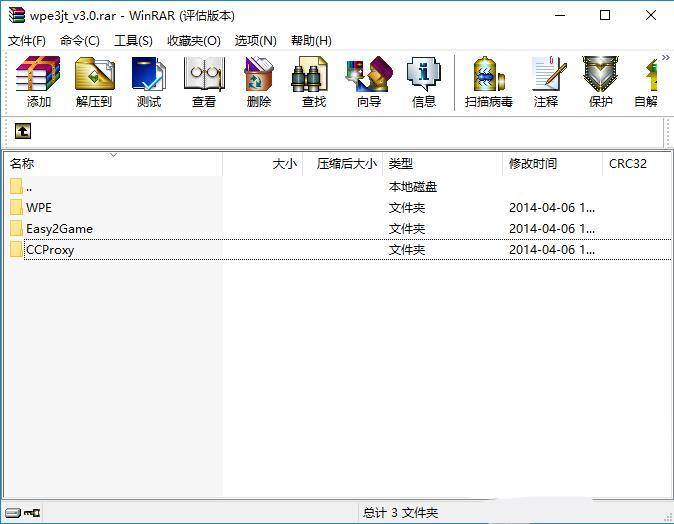Go up one level with arrow button
The height and width of the screenshot is (524, 674).
click(x=23, y=131)
